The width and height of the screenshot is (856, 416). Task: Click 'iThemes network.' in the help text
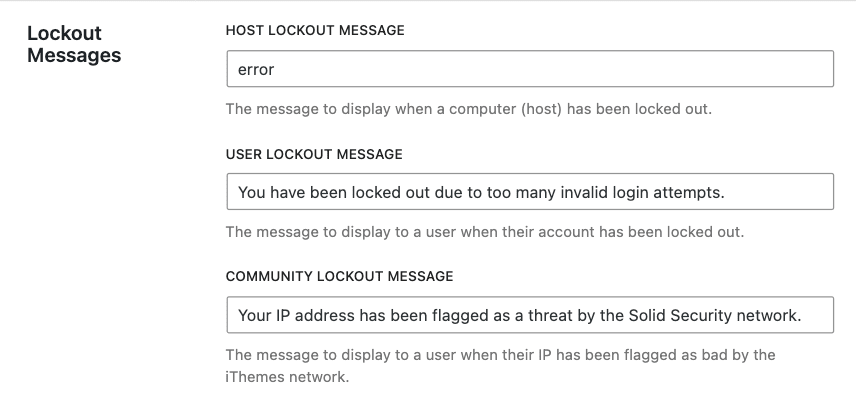click(x=287, y=377)
